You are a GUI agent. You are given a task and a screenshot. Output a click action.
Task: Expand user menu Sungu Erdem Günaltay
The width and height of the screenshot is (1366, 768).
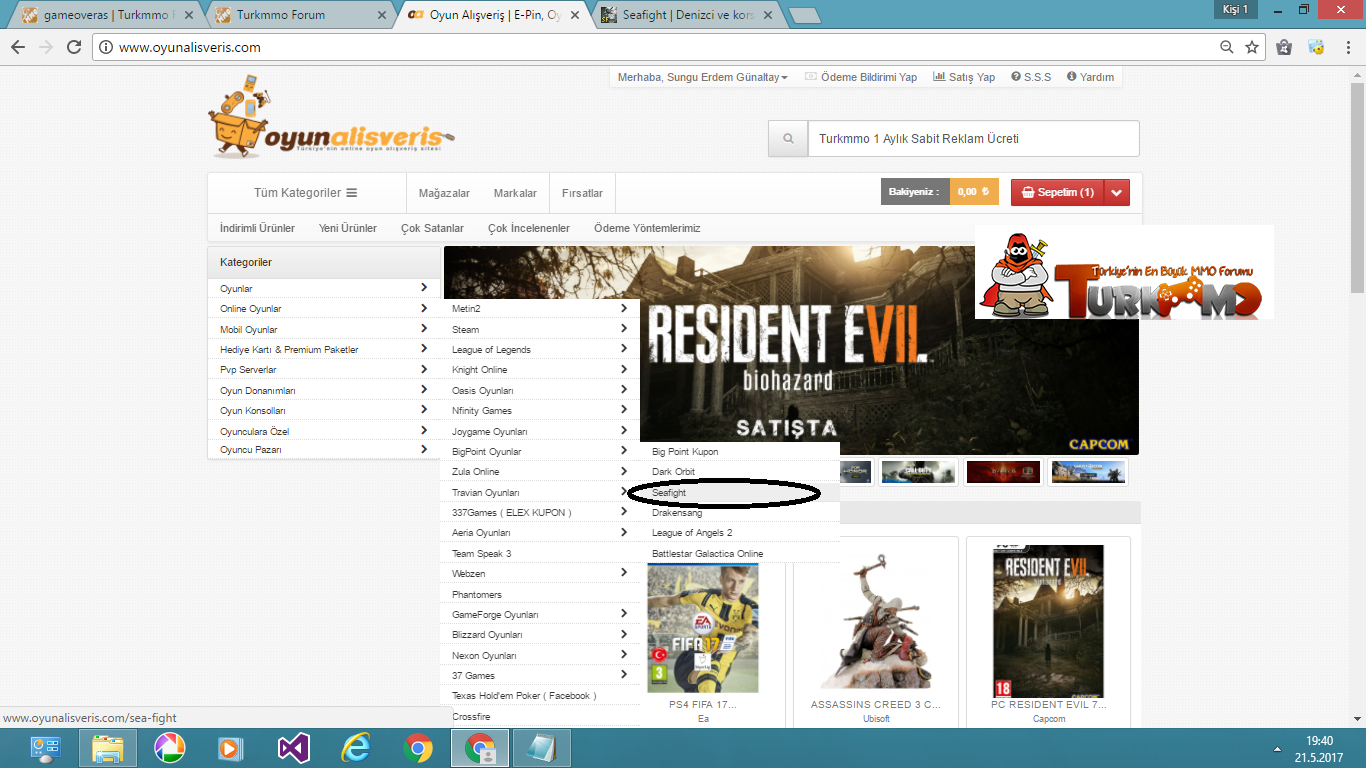(x=702, y=77)
